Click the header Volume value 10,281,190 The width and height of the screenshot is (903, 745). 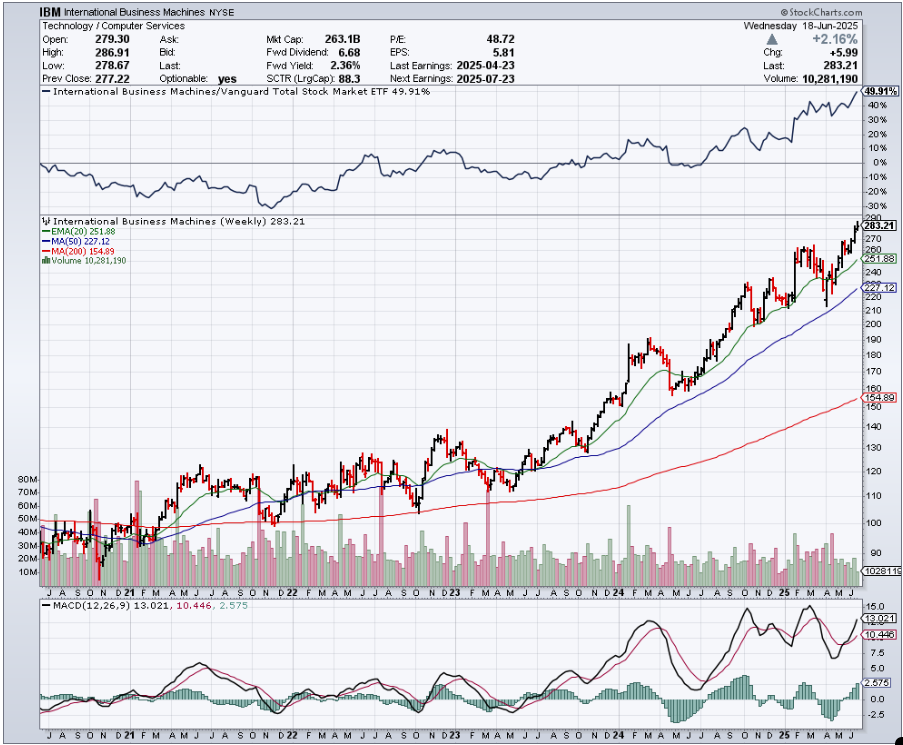[830, 79]
